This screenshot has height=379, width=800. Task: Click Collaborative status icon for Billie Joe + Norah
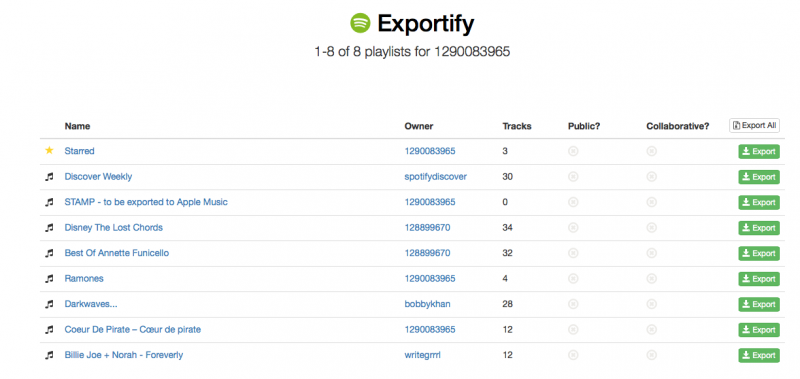pyautogui.click(x=652, y=355)
